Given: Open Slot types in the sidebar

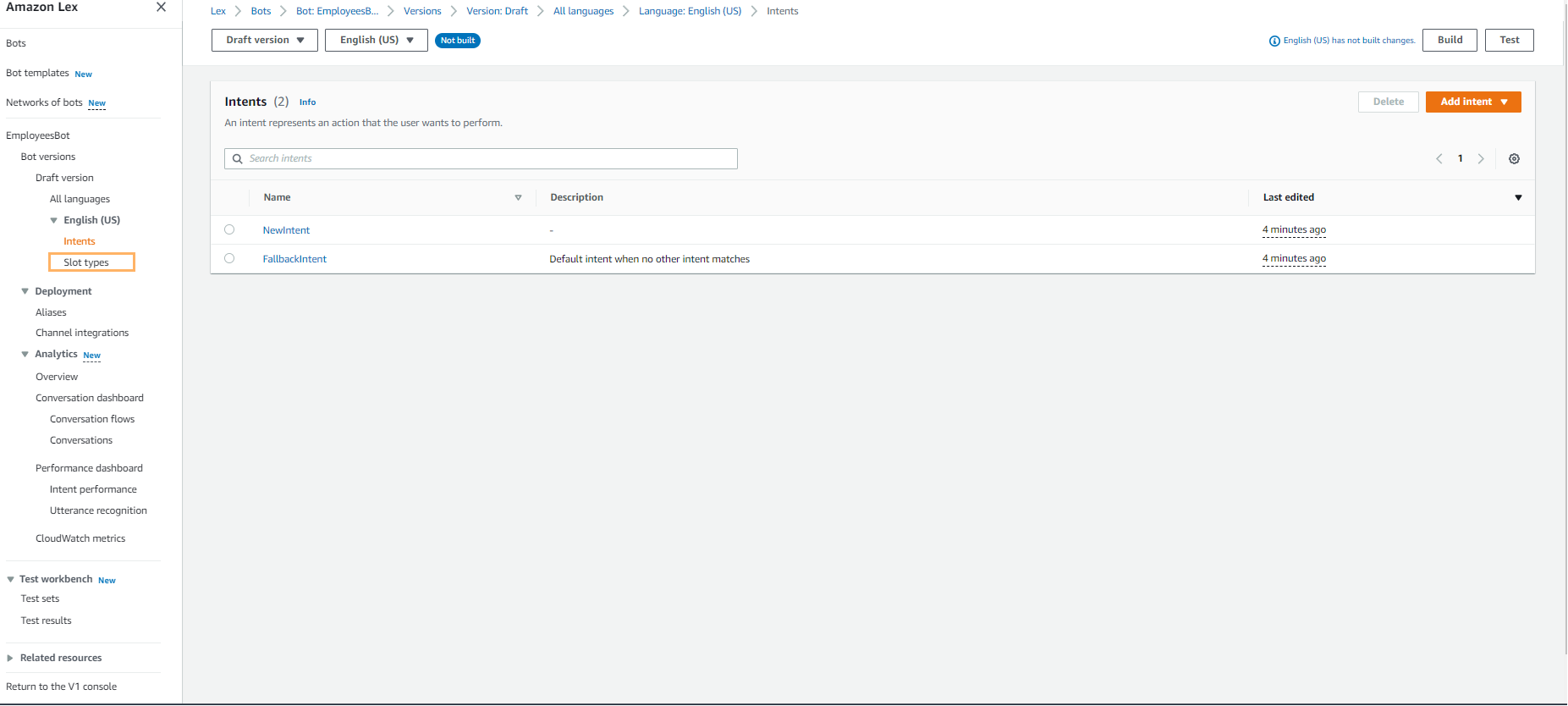Looking at the screenshot, I should (86, 262).
